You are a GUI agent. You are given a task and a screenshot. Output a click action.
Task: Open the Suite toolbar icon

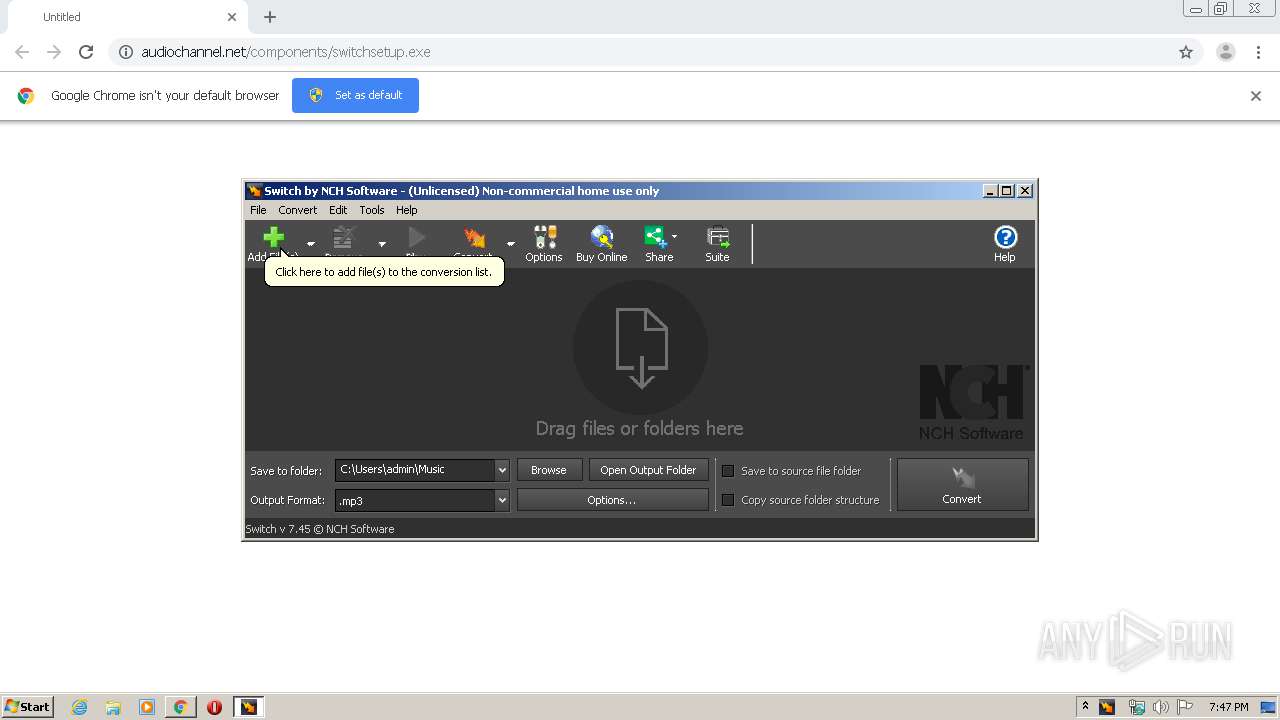tap(717, 244)
